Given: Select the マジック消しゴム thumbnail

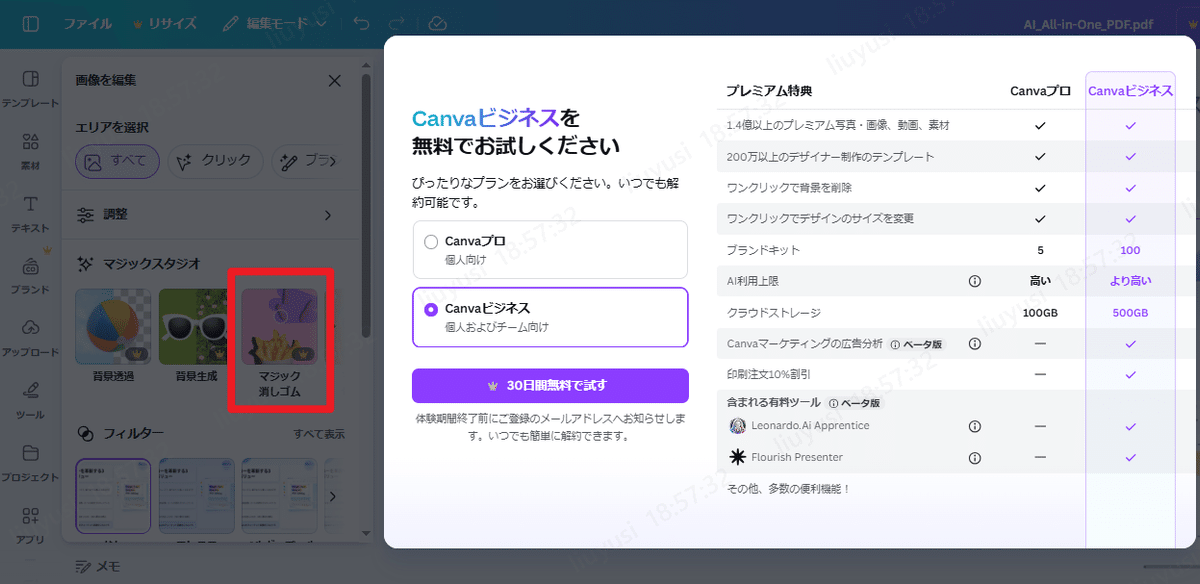Looking at the screenshot, I should coord(280,325).
